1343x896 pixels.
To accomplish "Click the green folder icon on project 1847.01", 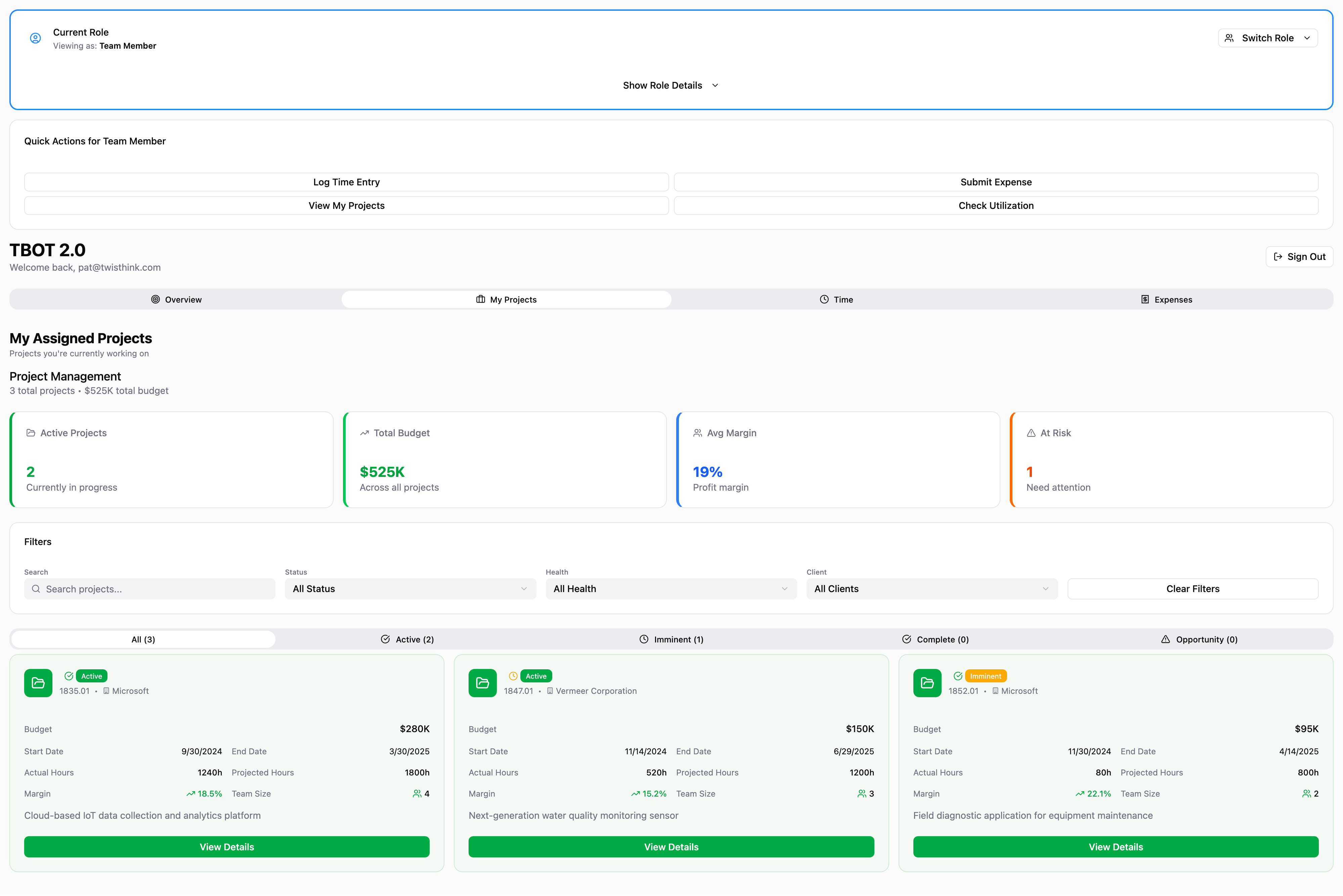I will pyautogui.click(x=482, y=683).
